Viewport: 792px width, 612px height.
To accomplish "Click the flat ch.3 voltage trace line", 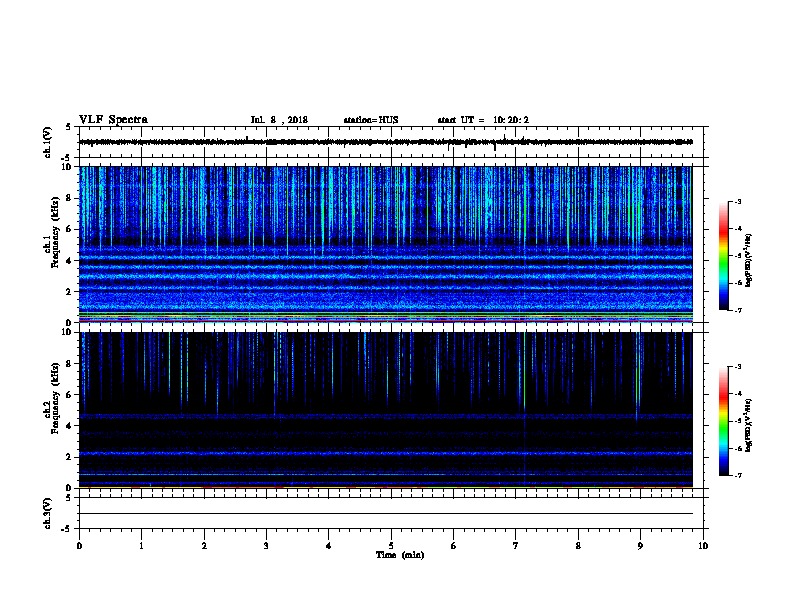I will click(386, 514).
